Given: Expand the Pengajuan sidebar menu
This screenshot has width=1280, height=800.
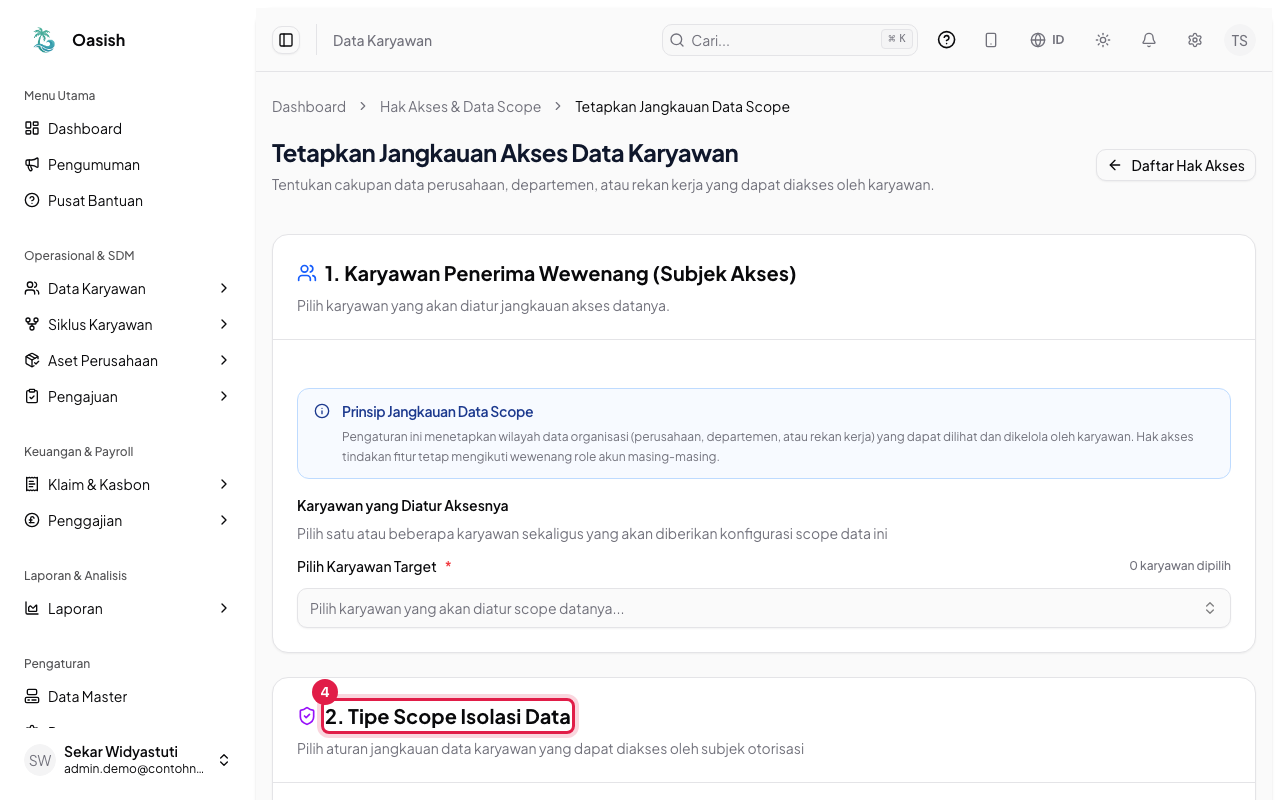Looking at the screenshot, I should [x=128, y=396].
